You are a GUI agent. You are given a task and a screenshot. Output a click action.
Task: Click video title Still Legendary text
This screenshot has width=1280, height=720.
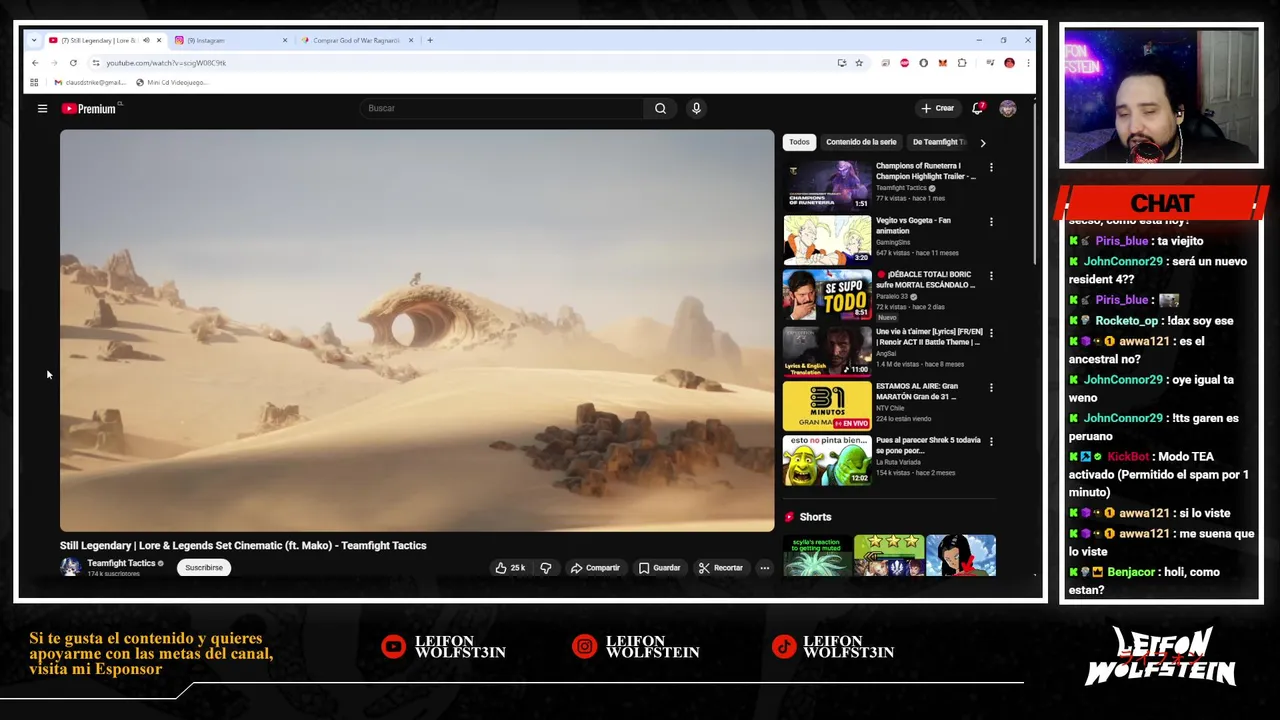point(243,546)
